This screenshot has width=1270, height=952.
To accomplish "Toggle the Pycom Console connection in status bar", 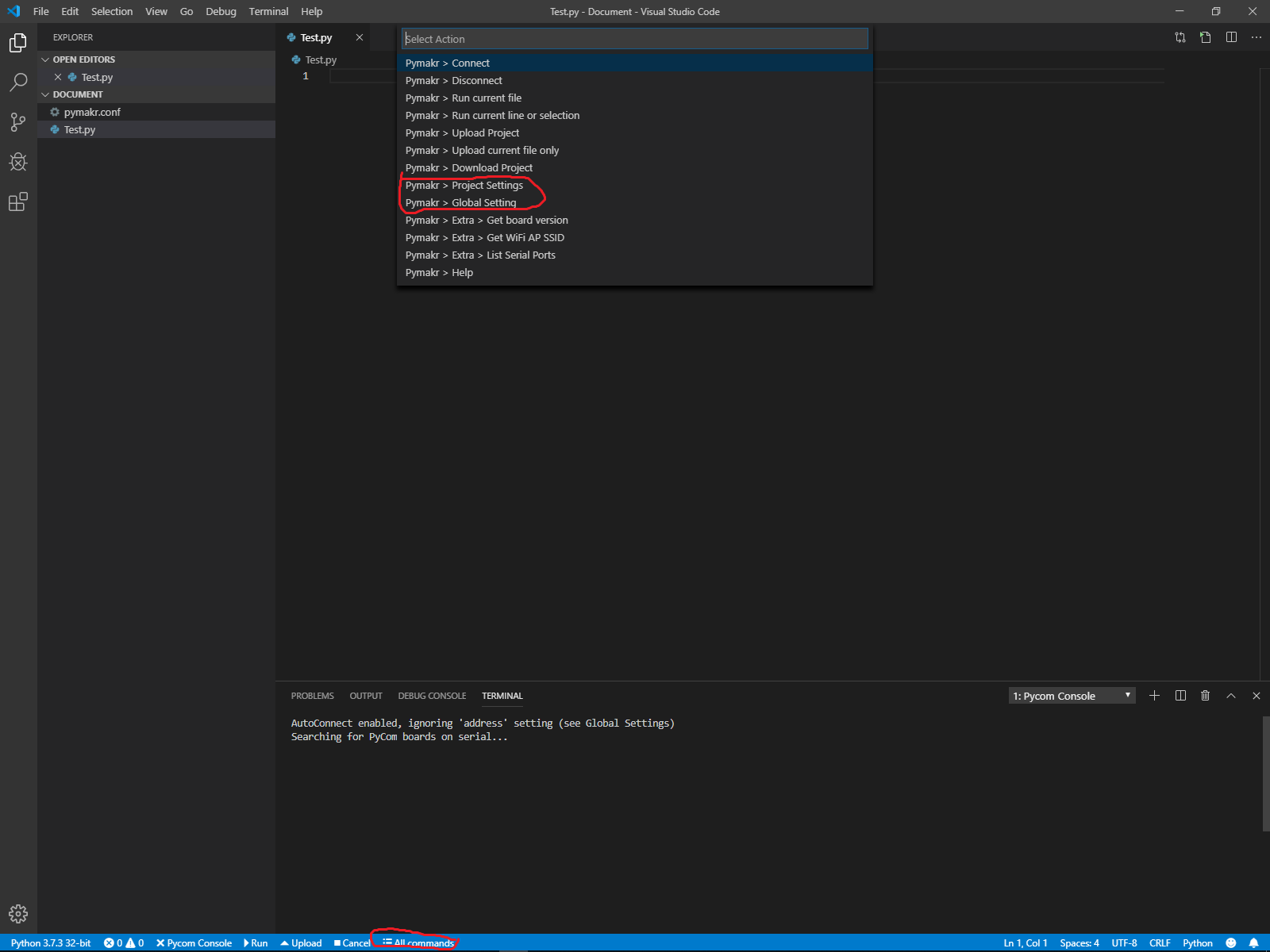I will [x=194, y=943].
